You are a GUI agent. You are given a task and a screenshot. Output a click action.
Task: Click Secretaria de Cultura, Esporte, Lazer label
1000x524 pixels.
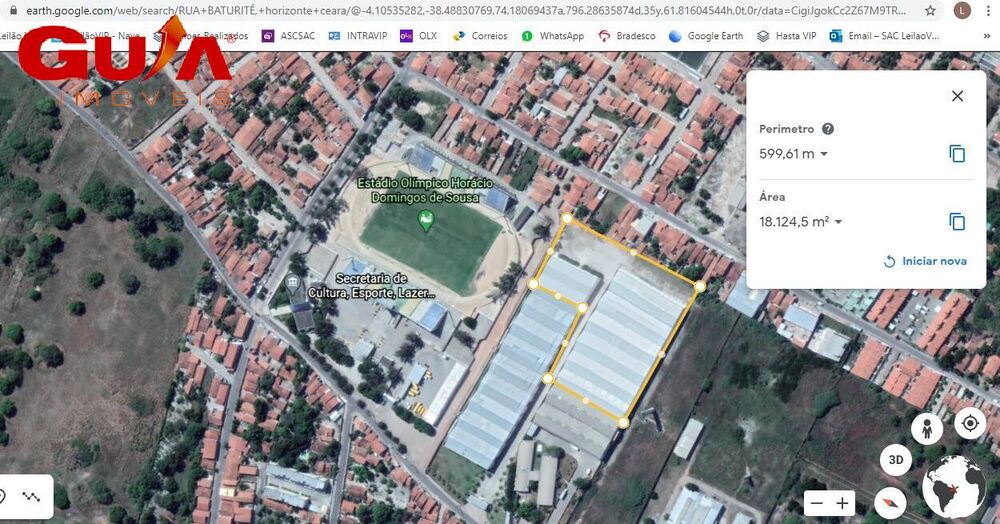click(372, 286)
